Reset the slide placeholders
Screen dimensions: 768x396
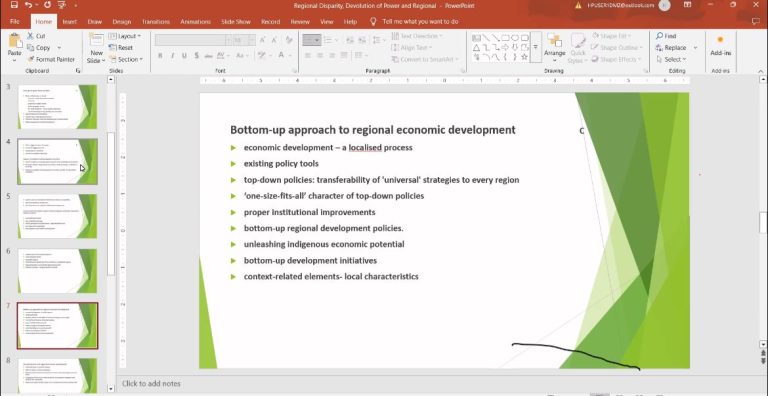[x=121, y=48]
